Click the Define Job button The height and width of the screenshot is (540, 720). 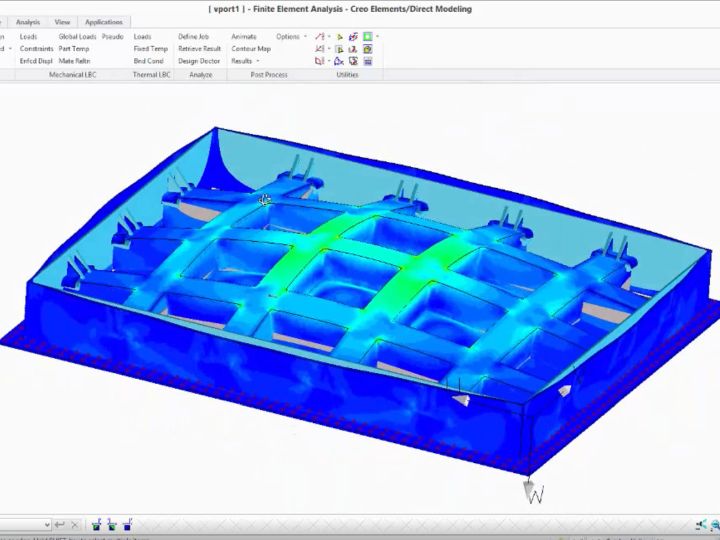coord(193,37)
